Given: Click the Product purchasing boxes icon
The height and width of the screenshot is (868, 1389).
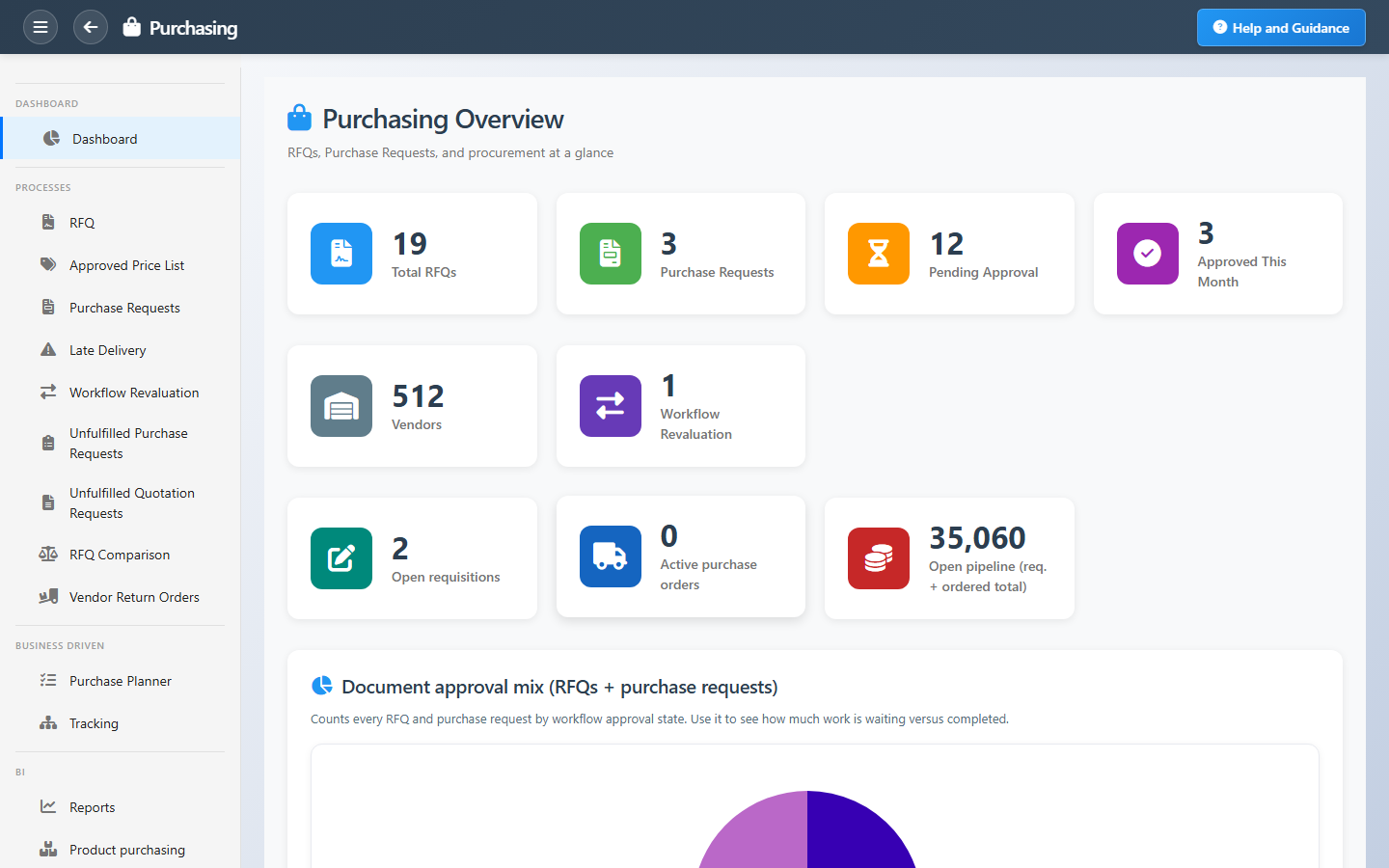Looking at the screenshot, I should (x=48, y=850).
